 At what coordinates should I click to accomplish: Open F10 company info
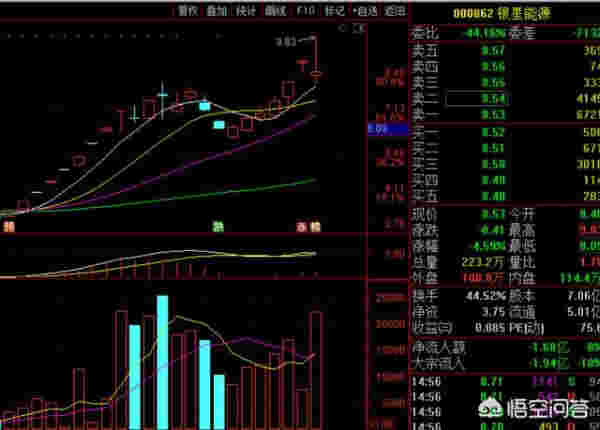[x=304, y=11]
